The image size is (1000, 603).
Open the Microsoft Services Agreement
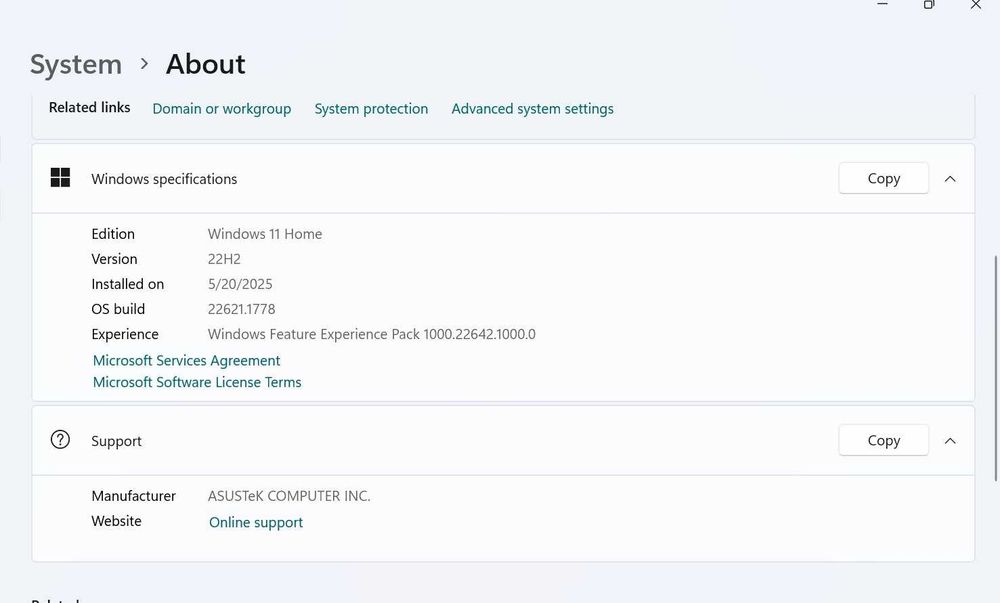(187, 360)
